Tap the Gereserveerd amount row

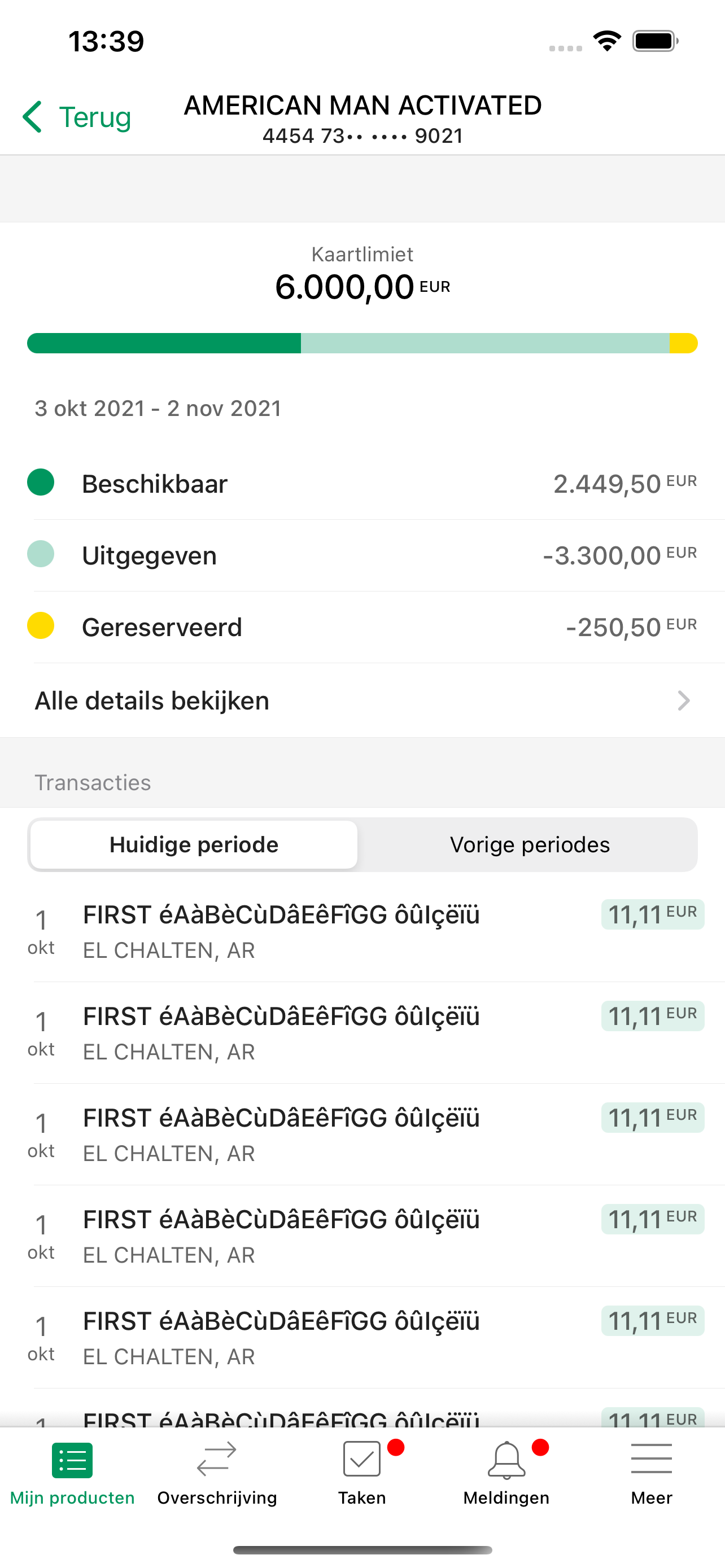[362, 627]
